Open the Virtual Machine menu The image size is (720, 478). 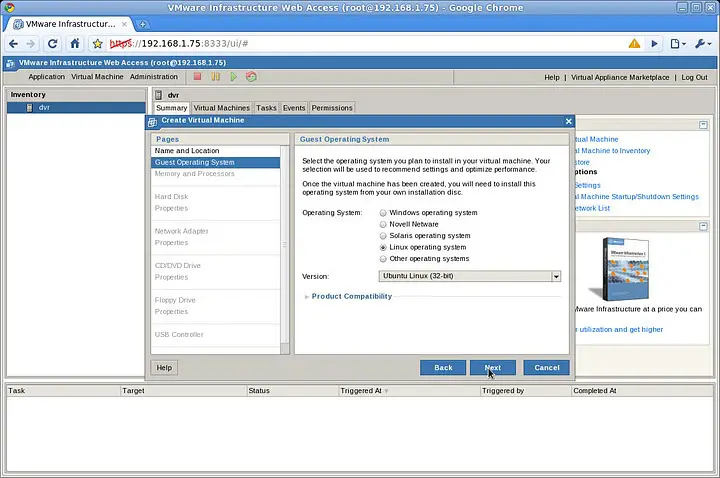(x=97, y=77)
